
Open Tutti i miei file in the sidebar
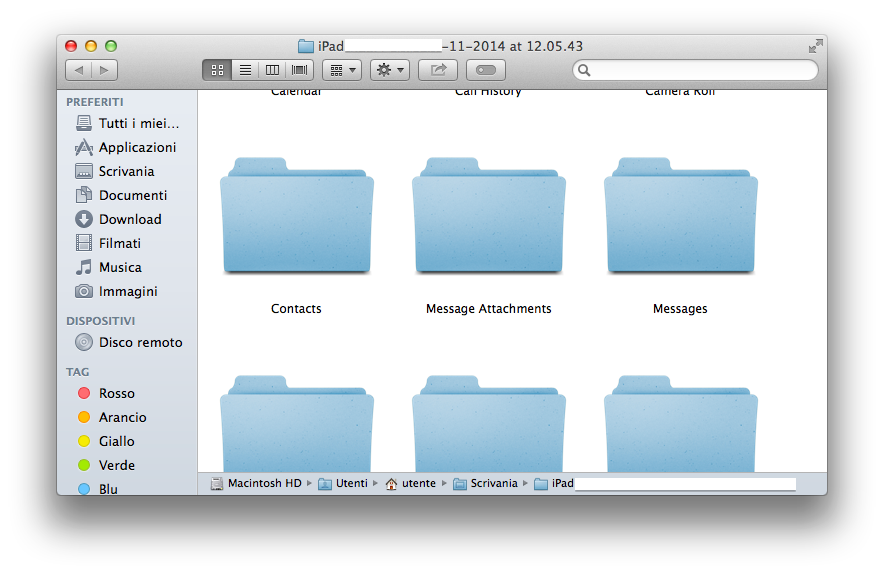127,123
